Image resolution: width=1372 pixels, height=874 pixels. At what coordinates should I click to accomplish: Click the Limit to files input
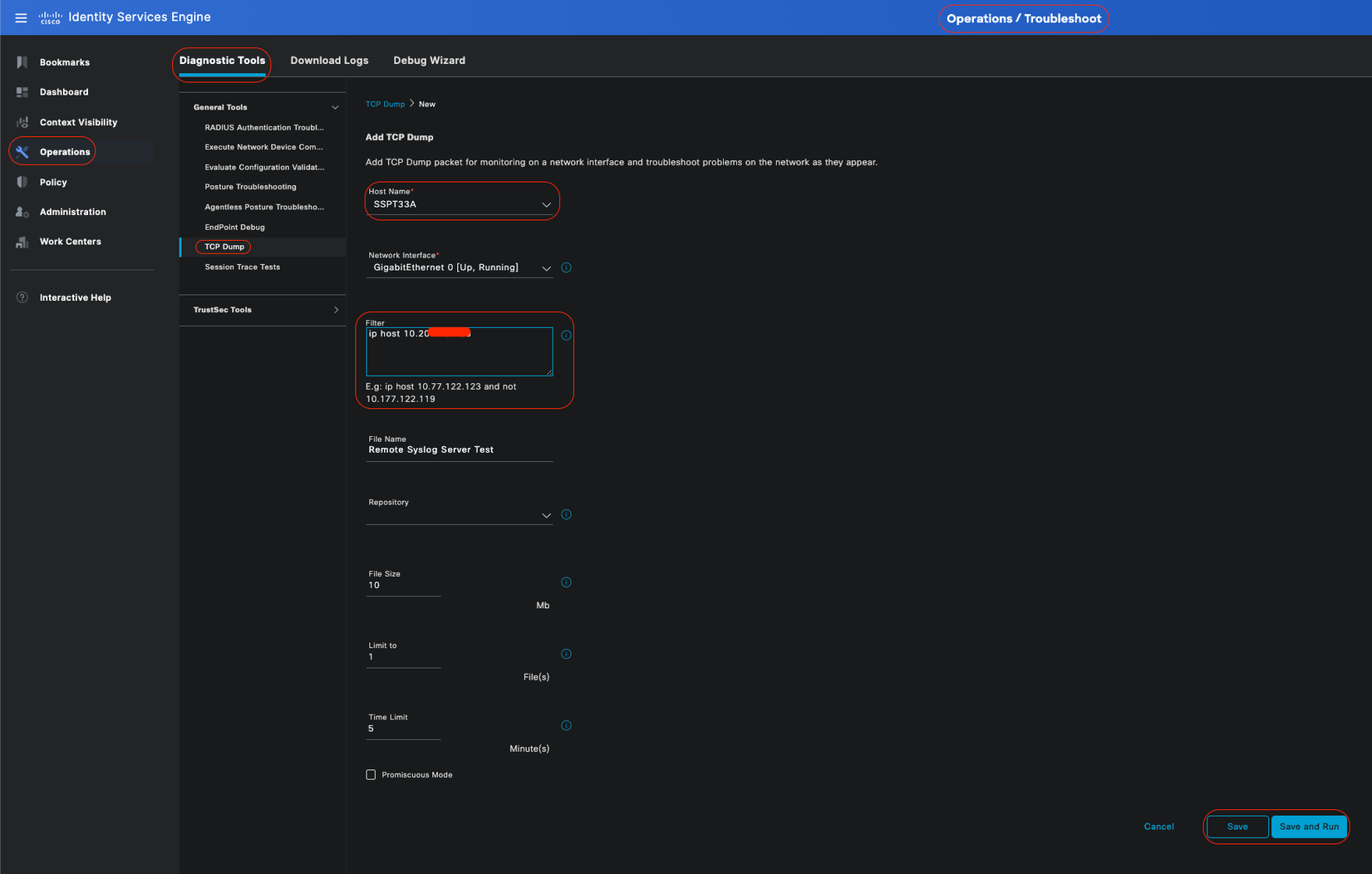click(403, 657)
